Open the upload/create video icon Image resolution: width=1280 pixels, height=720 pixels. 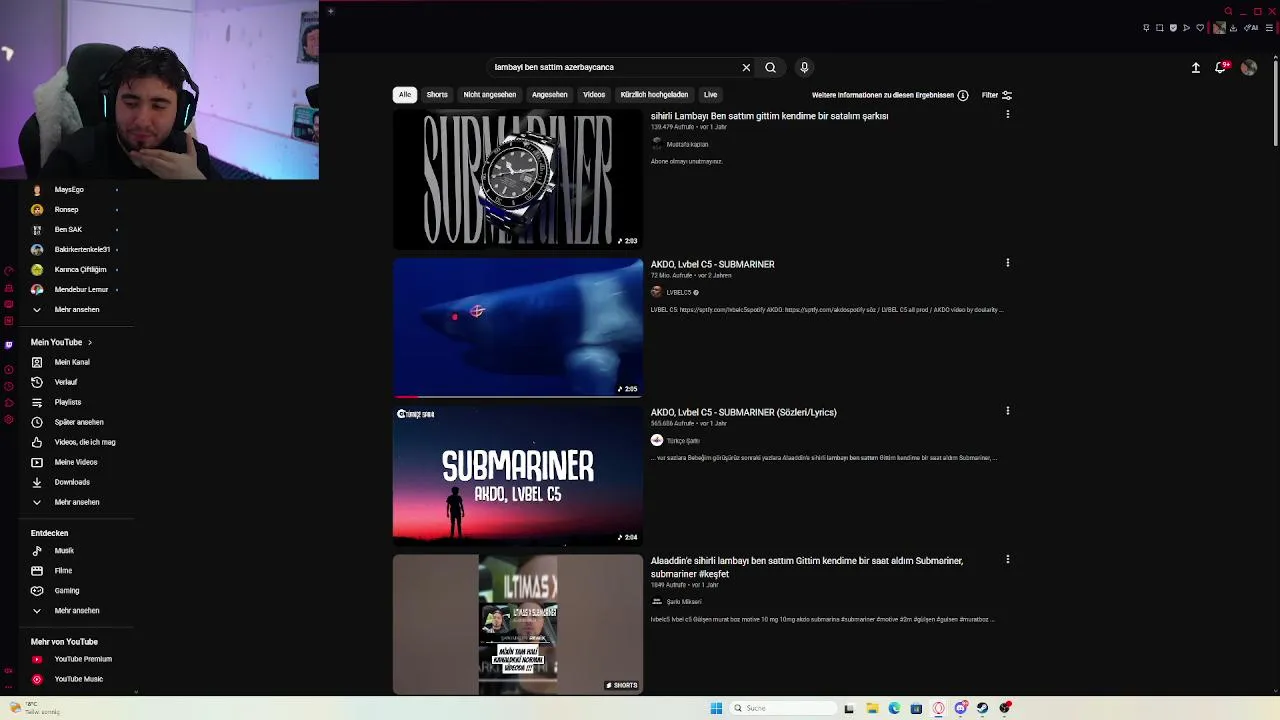(x=1196, y=67)
